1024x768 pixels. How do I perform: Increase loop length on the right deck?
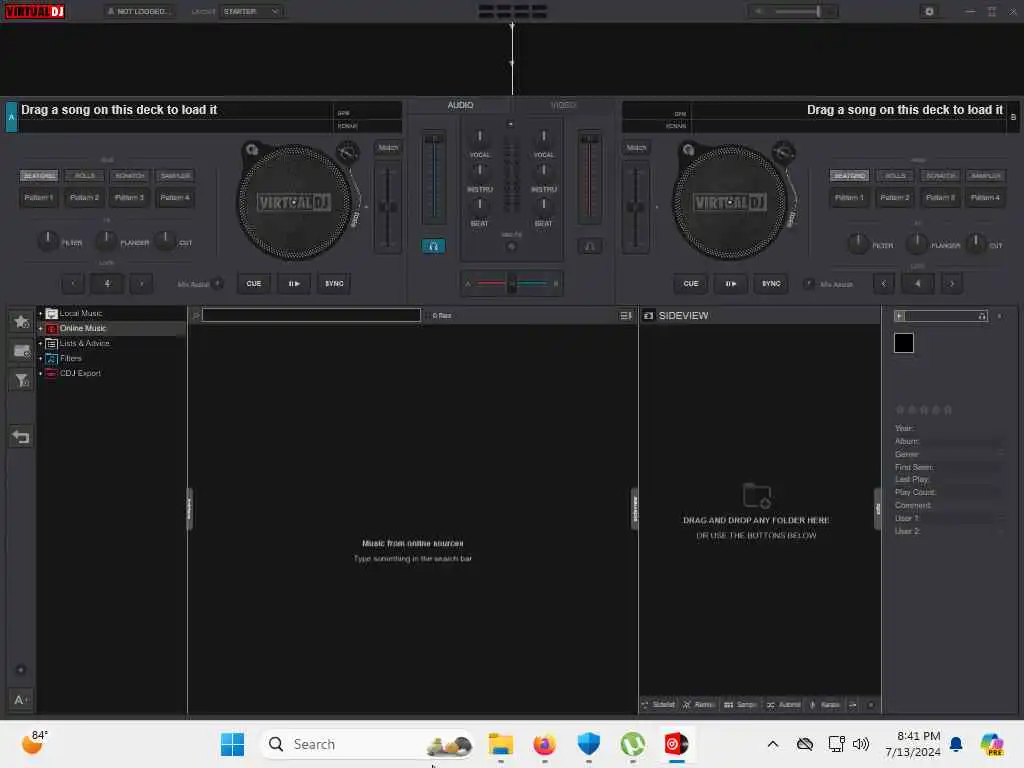952,283
